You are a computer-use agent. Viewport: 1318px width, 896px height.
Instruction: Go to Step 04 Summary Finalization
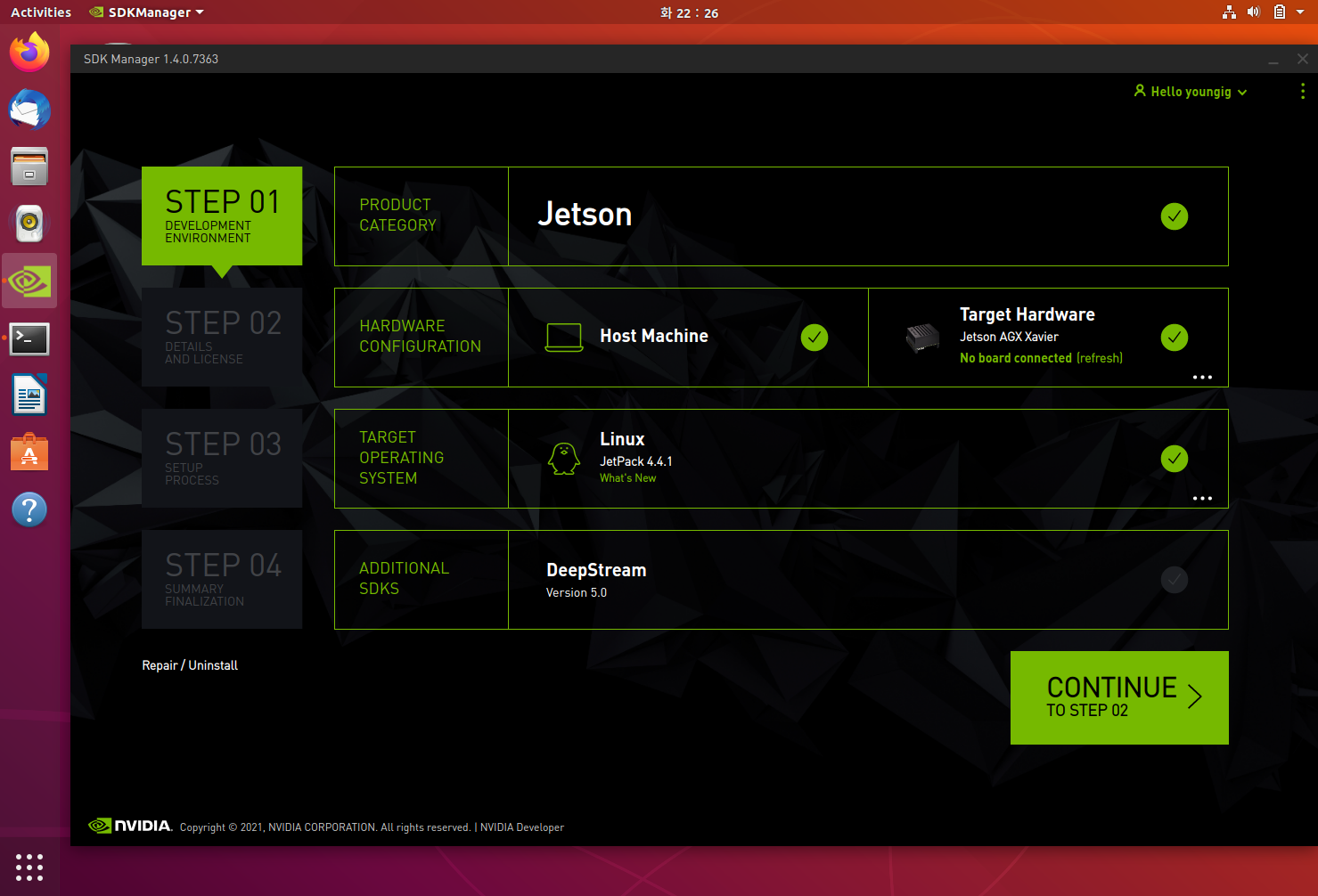pos(222,579)
